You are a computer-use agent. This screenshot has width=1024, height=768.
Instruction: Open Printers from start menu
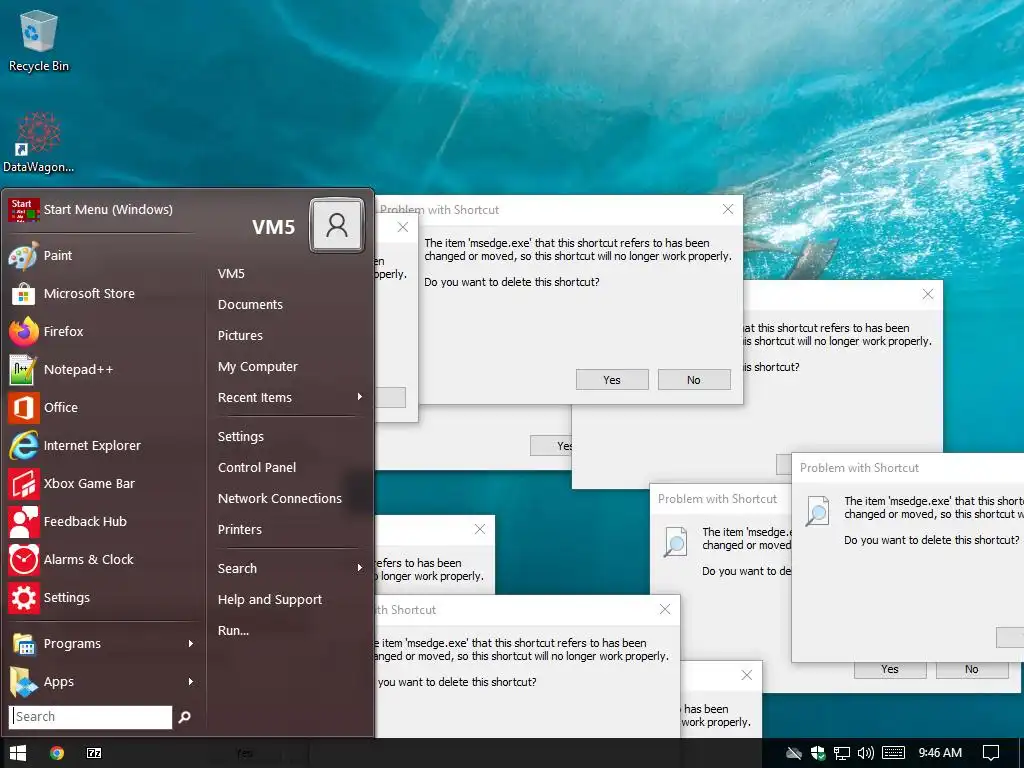[x=240, y=530]
